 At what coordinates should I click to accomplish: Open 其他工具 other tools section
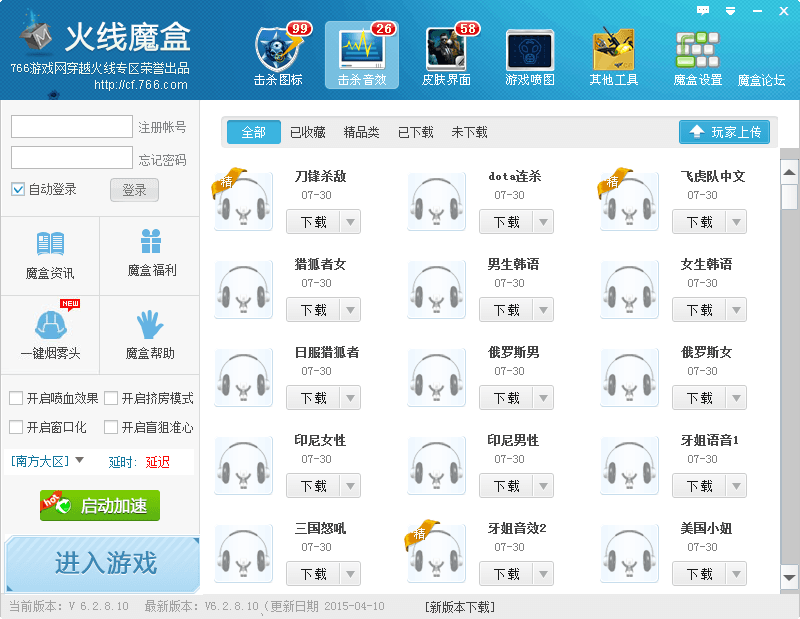point(613,55)
